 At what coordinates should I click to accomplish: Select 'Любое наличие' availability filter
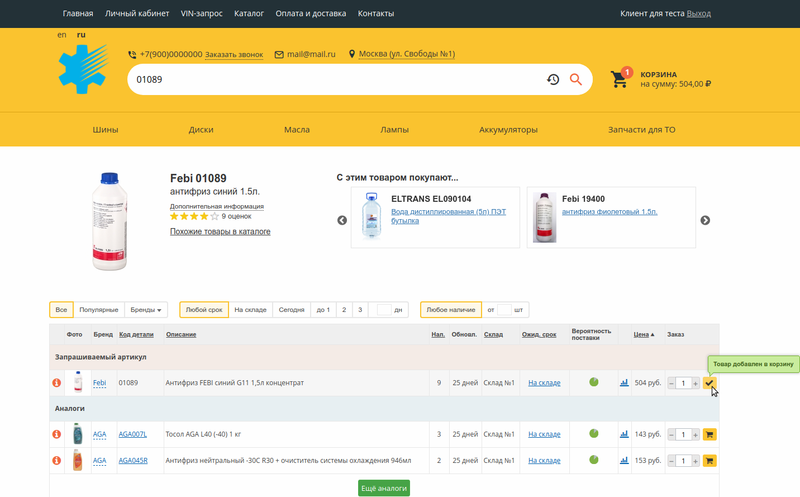pos(451,310)
